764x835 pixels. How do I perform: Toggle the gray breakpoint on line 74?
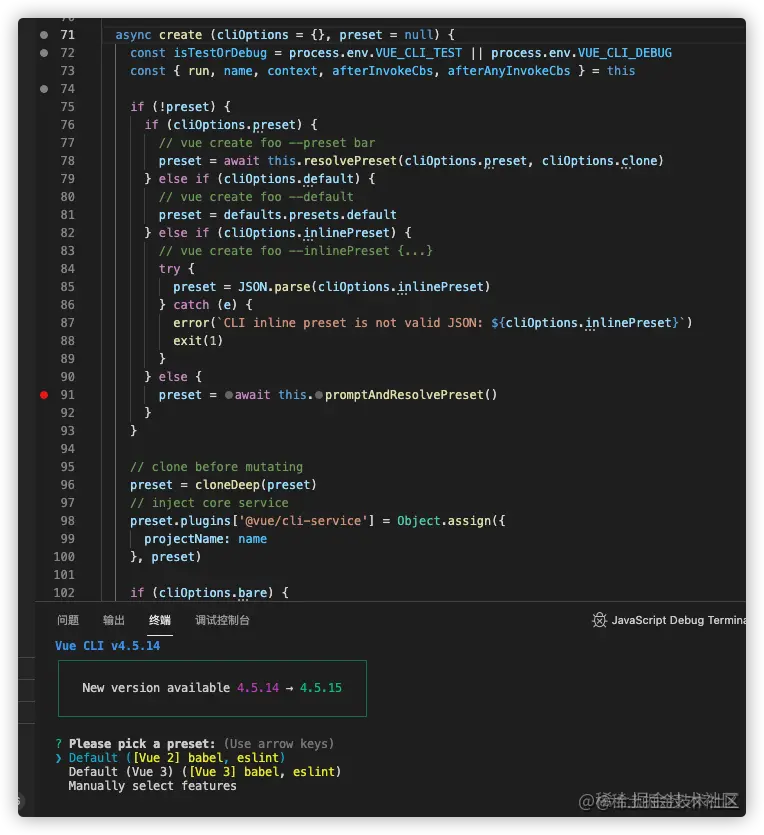(44, 89)
